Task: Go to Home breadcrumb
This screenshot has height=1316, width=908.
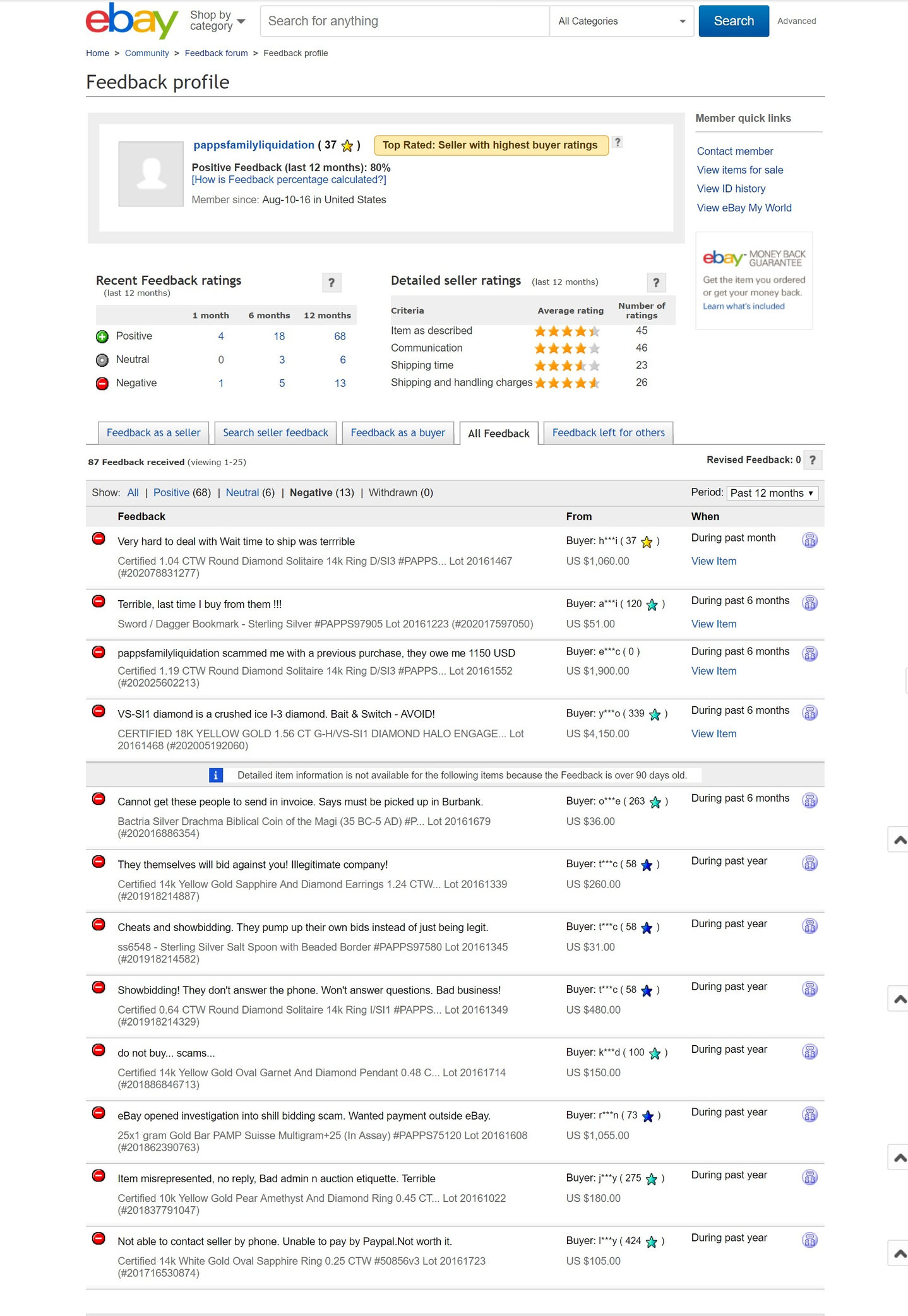Action: coord(97,53)
